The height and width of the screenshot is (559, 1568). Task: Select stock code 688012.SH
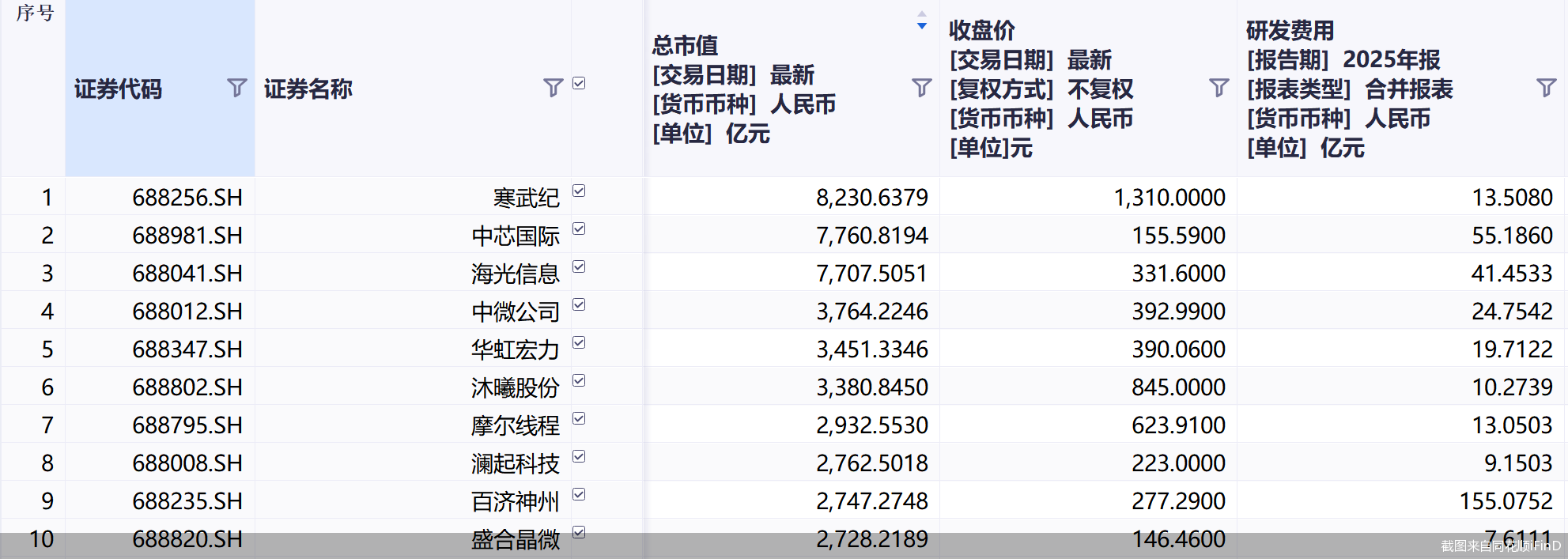coord(187,312)
